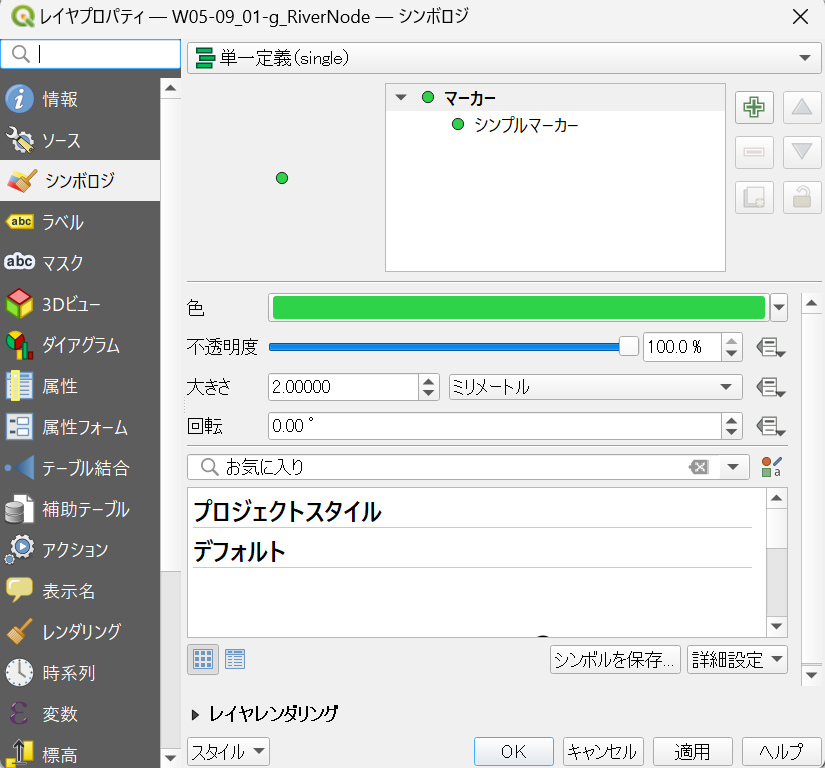Switch symbol list to list view
The image size is (825, 768).
tap(235, 659)
